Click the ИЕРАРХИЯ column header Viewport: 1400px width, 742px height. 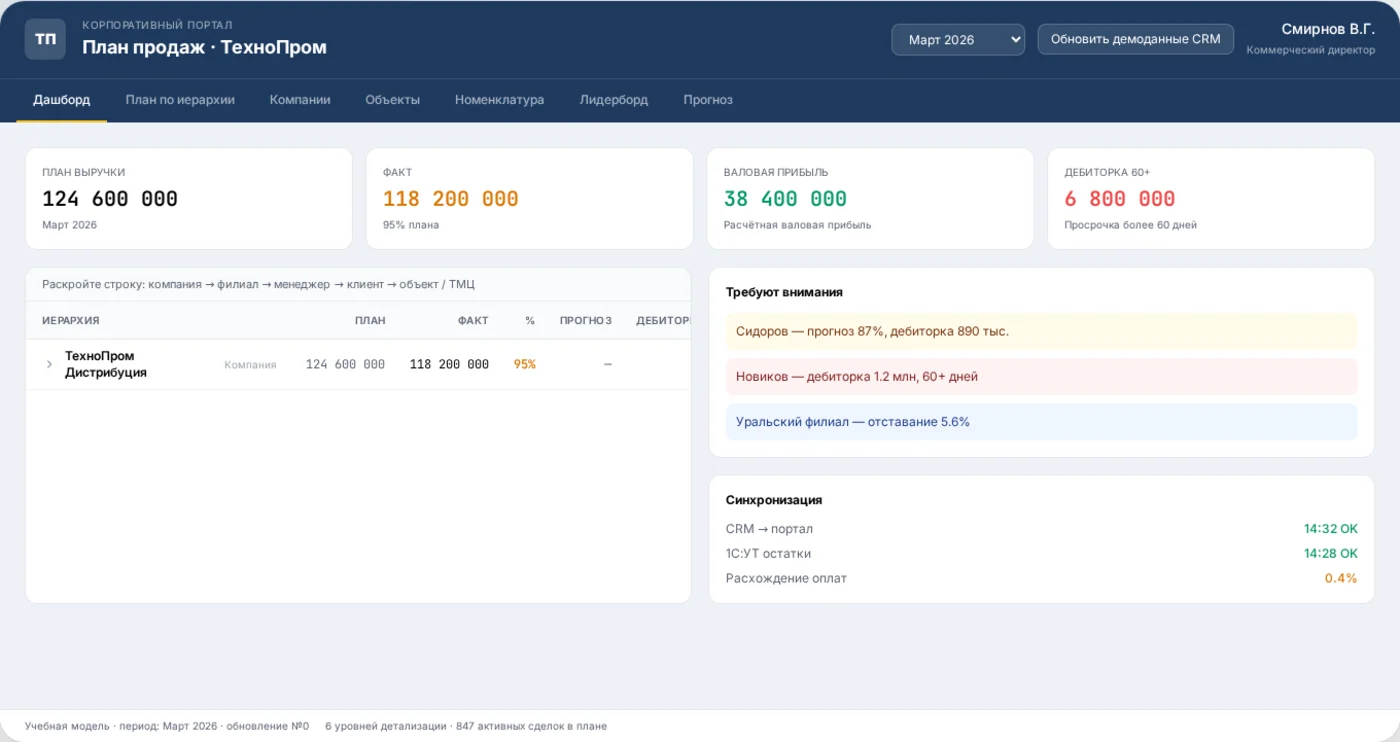click(71, 321)
